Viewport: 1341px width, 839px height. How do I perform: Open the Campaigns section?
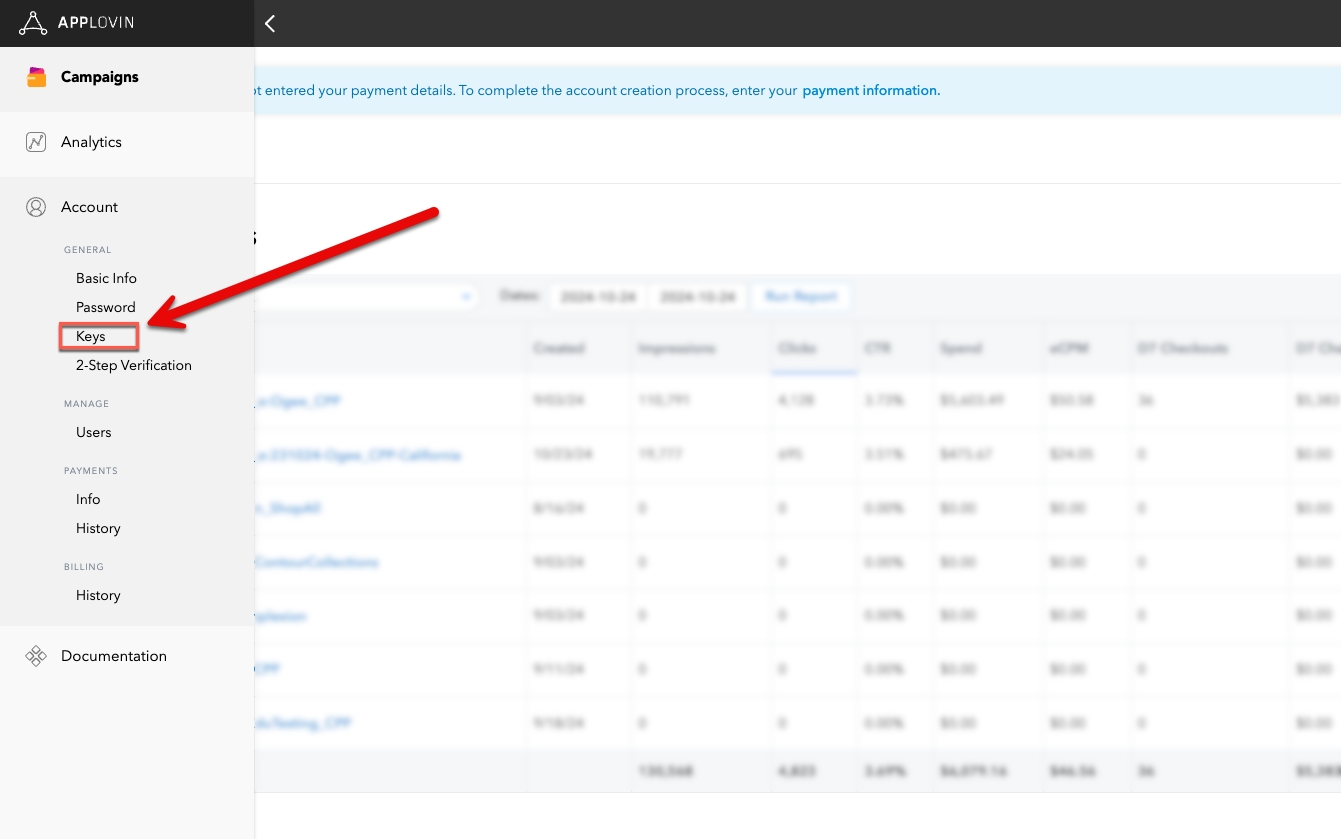(99, 77)
